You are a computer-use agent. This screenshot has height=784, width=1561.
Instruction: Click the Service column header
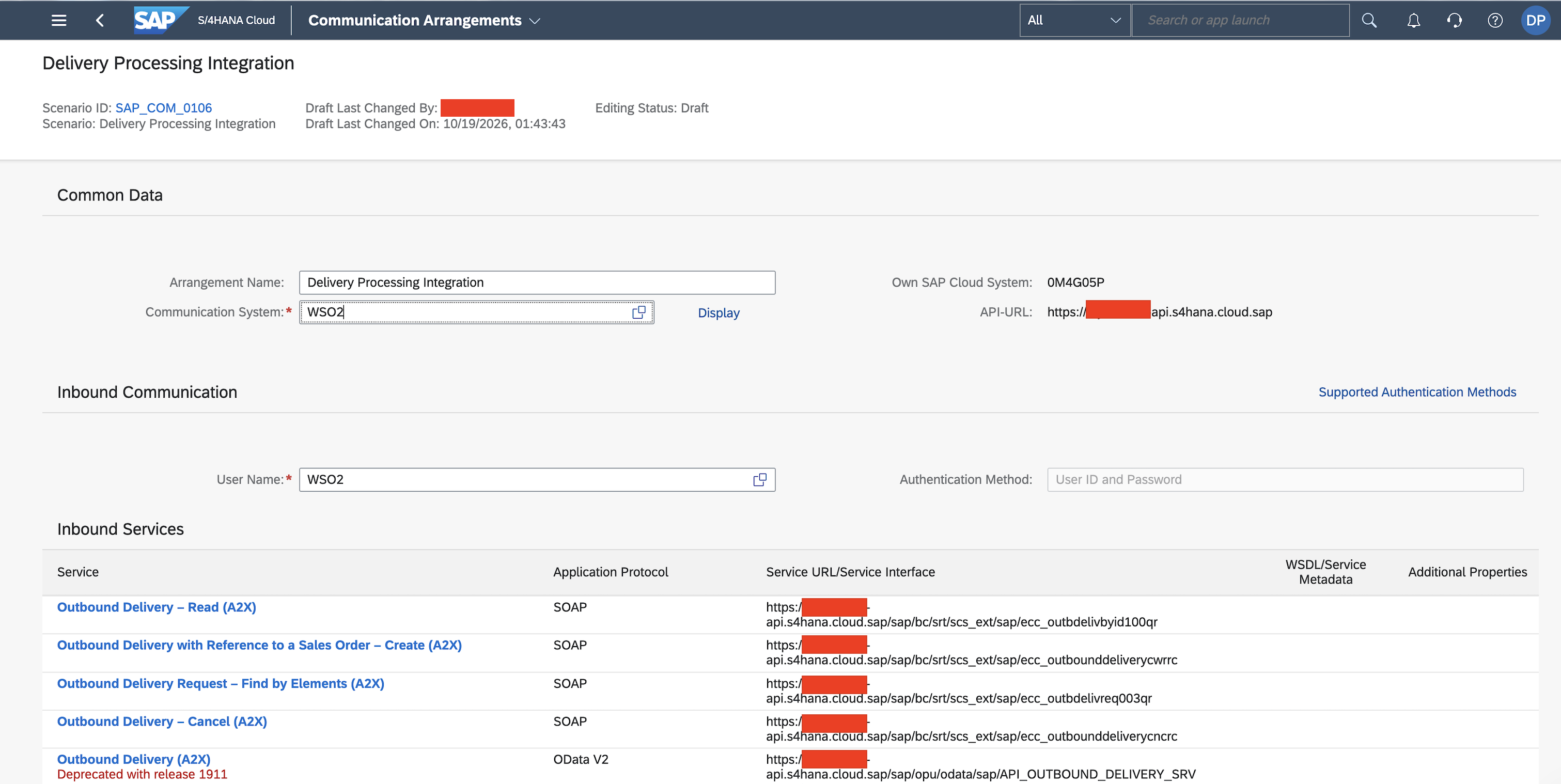pyautogui.click(x=77, y=572)
